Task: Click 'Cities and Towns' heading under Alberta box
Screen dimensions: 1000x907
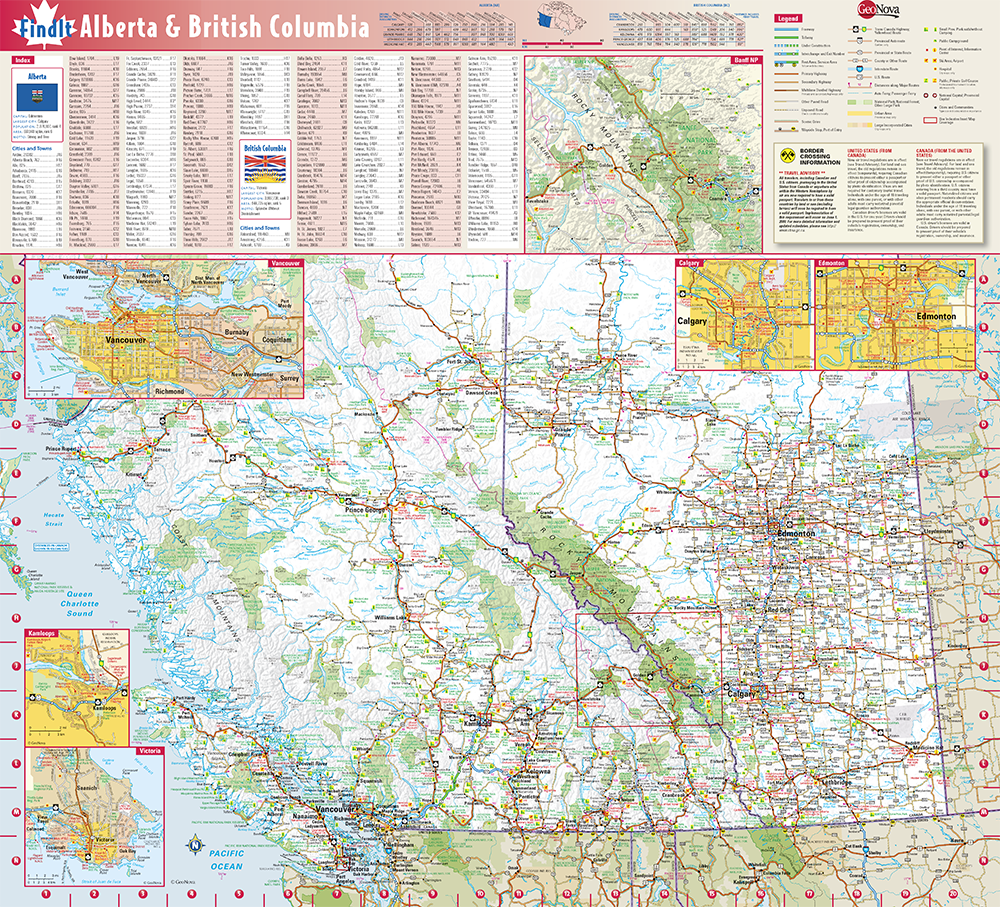Action: pos(32,149)
